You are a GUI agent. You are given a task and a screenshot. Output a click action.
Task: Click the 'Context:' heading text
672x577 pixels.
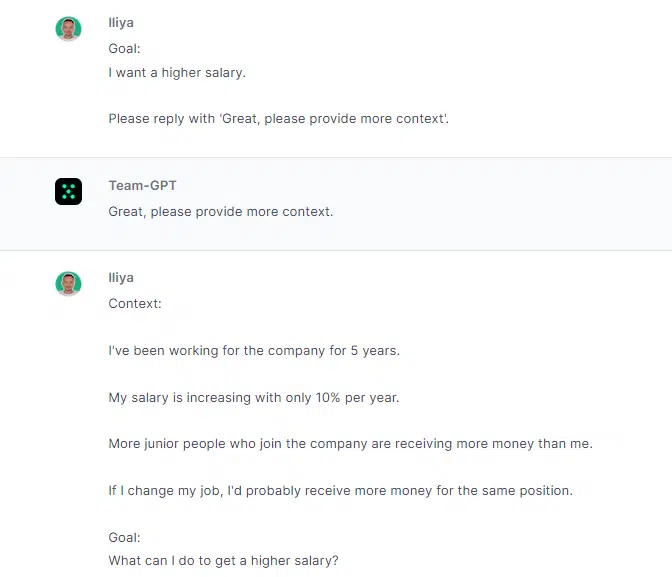pos(135,304)
